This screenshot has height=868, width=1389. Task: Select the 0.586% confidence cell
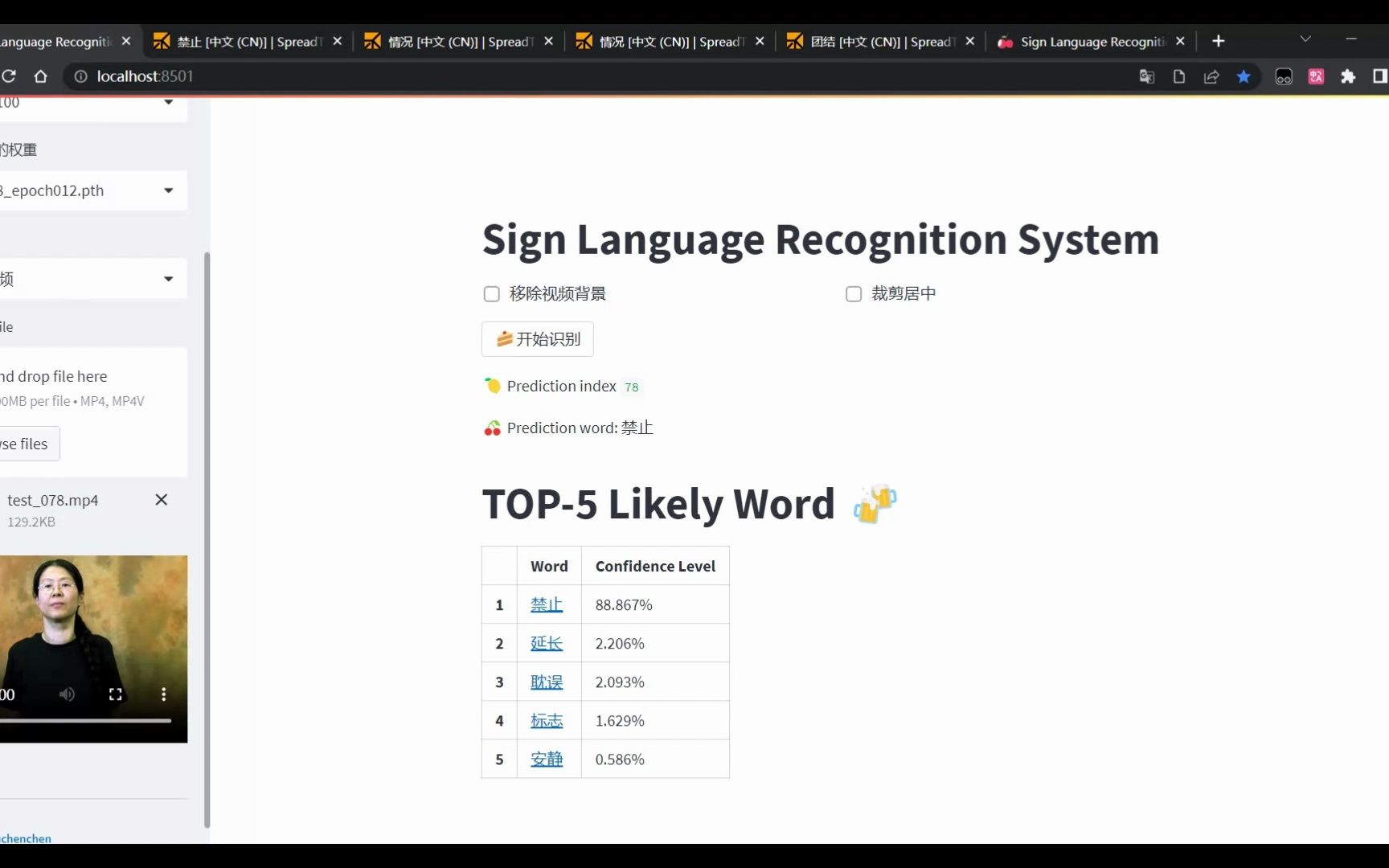(x=655, y=759)
